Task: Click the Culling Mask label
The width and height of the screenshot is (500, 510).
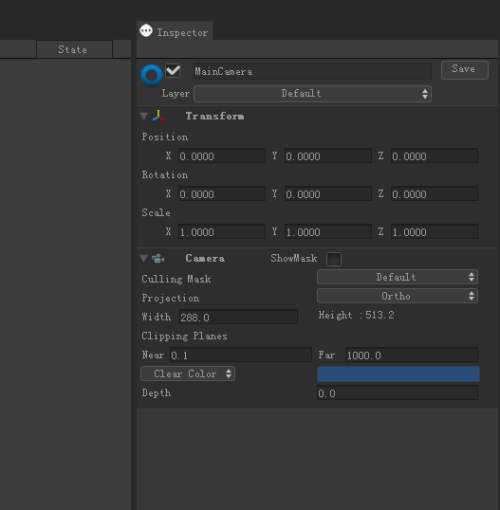Action: [176, 279]
